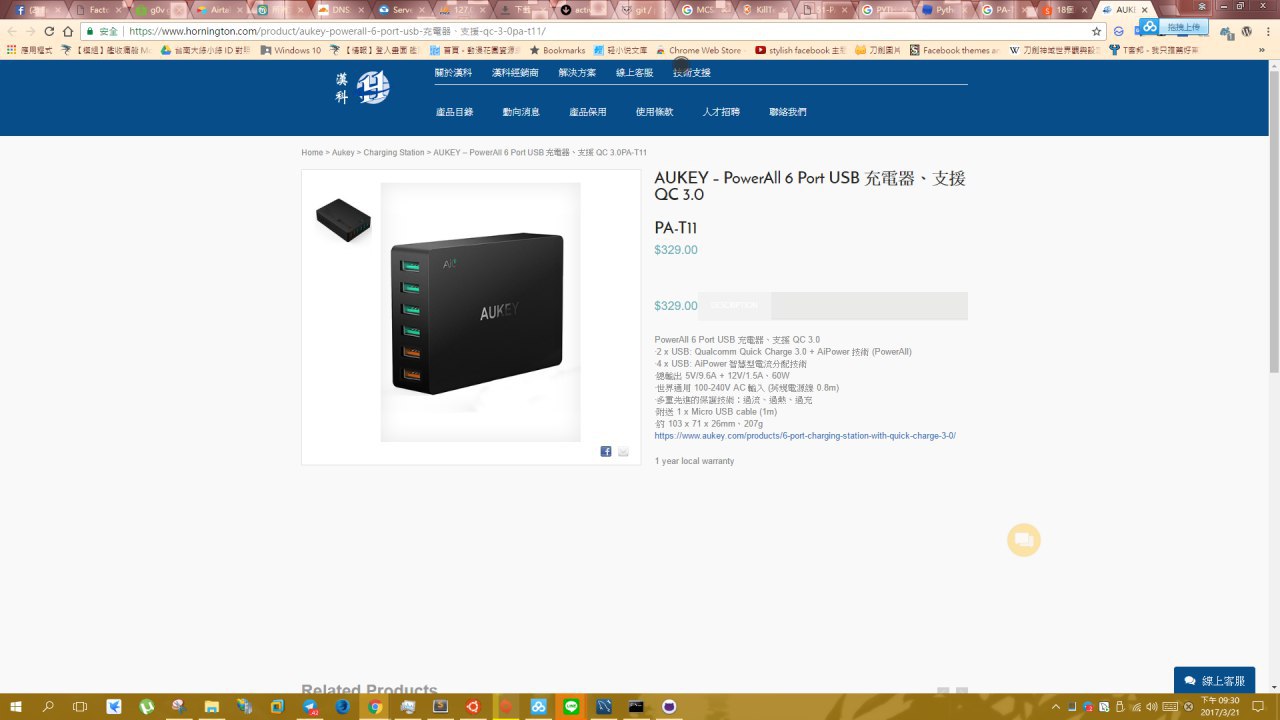Open the Bookmarks folder in bookmarks bar
Image resolution: width=1280 pixels, height=720 pixels.
point(557,50)
